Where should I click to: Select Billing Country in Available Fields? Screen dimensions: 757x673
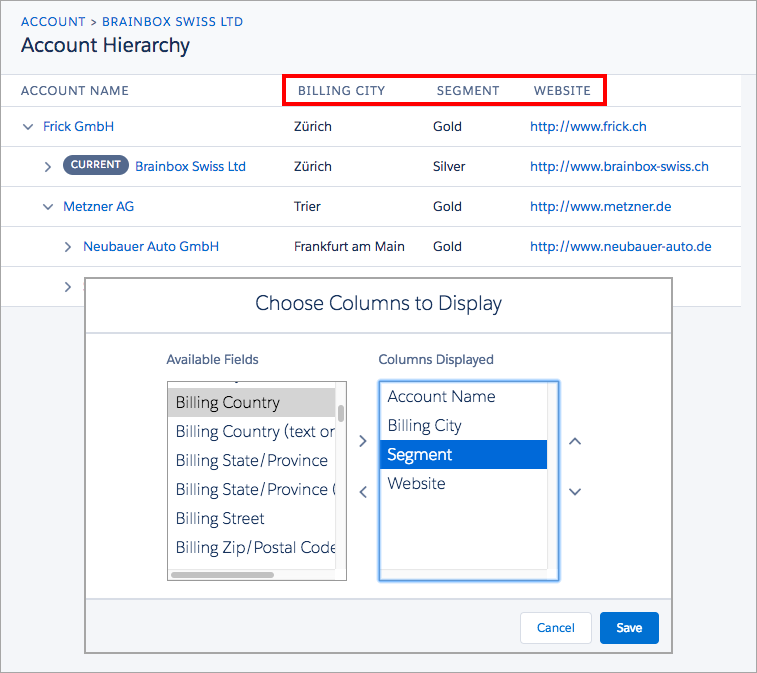(x=228, y=403)
